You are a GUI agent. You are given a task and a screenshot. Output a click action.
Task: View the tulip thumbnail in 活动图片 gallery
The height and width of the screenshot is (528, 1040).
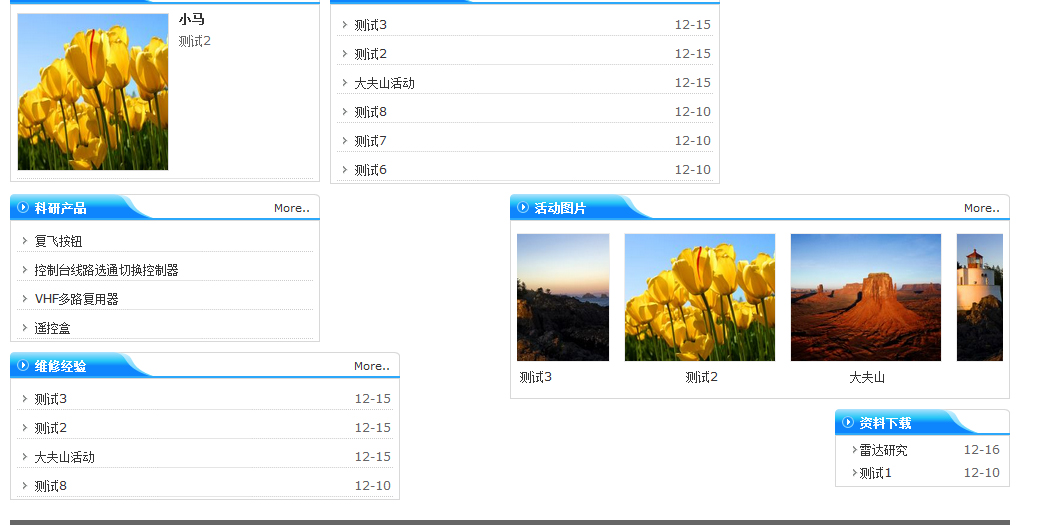click(x=699, y=297)
